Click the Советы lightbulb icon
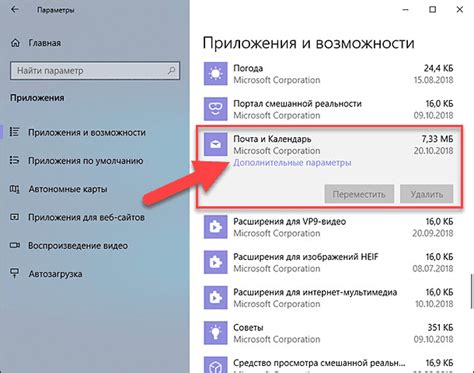This screenshot has width=474, height=373. (x=216, y=333)
